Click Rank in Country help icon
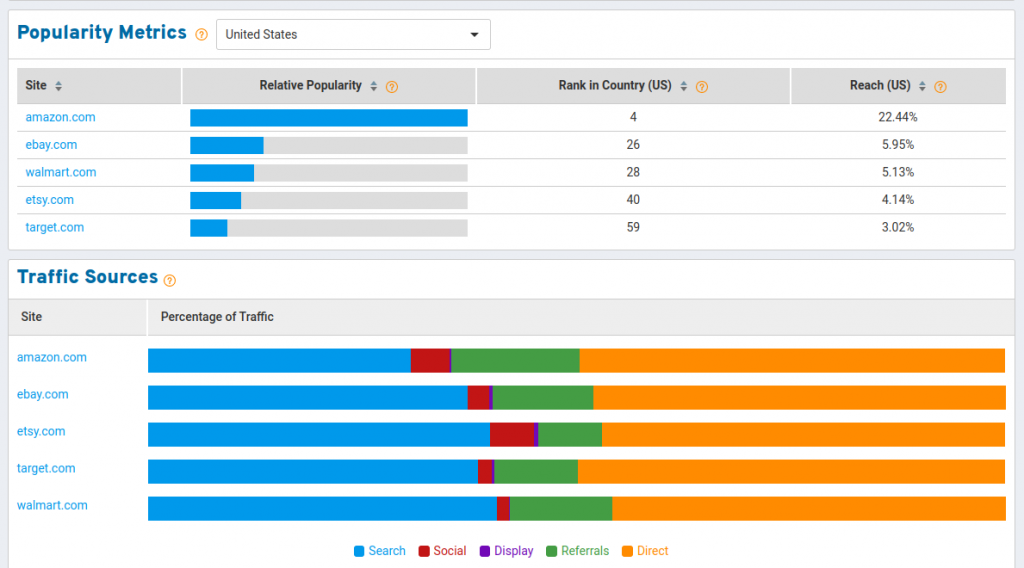 point(702,87)
